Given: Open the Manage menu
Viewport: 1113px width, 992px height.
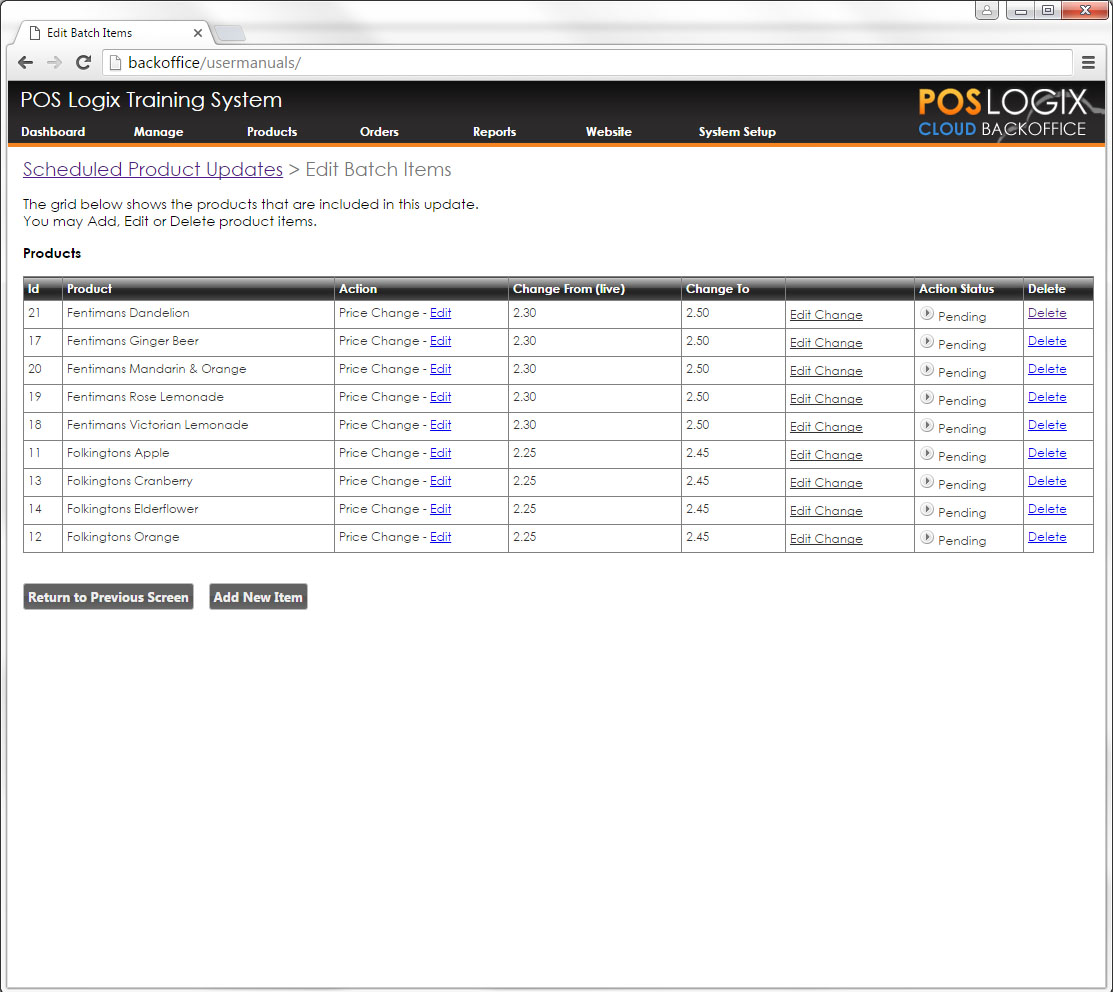Looking at the screenshot, I should [158, 132].
